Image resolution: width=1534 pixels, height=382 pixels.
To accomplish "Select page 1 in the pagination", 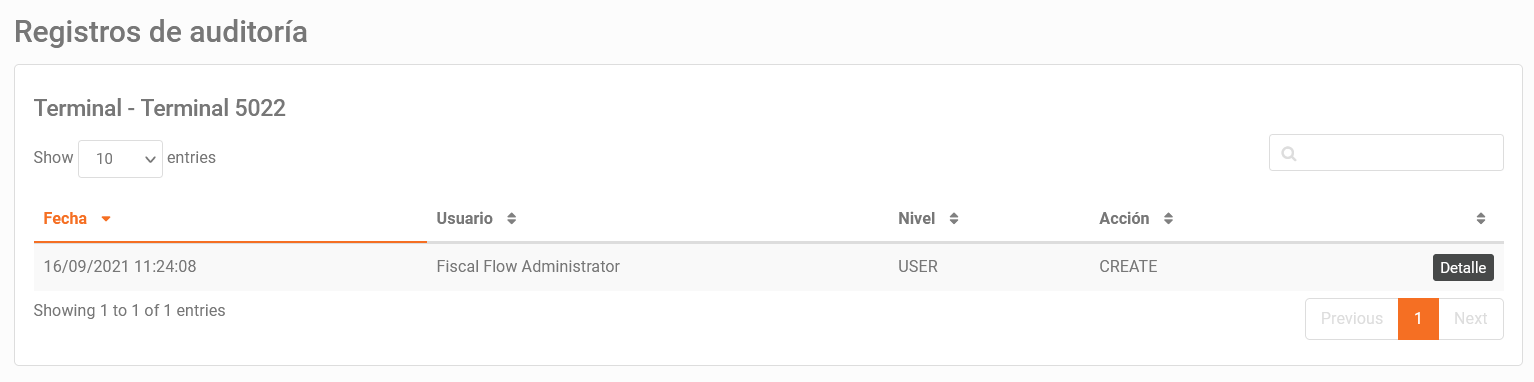I will 1418,319.
